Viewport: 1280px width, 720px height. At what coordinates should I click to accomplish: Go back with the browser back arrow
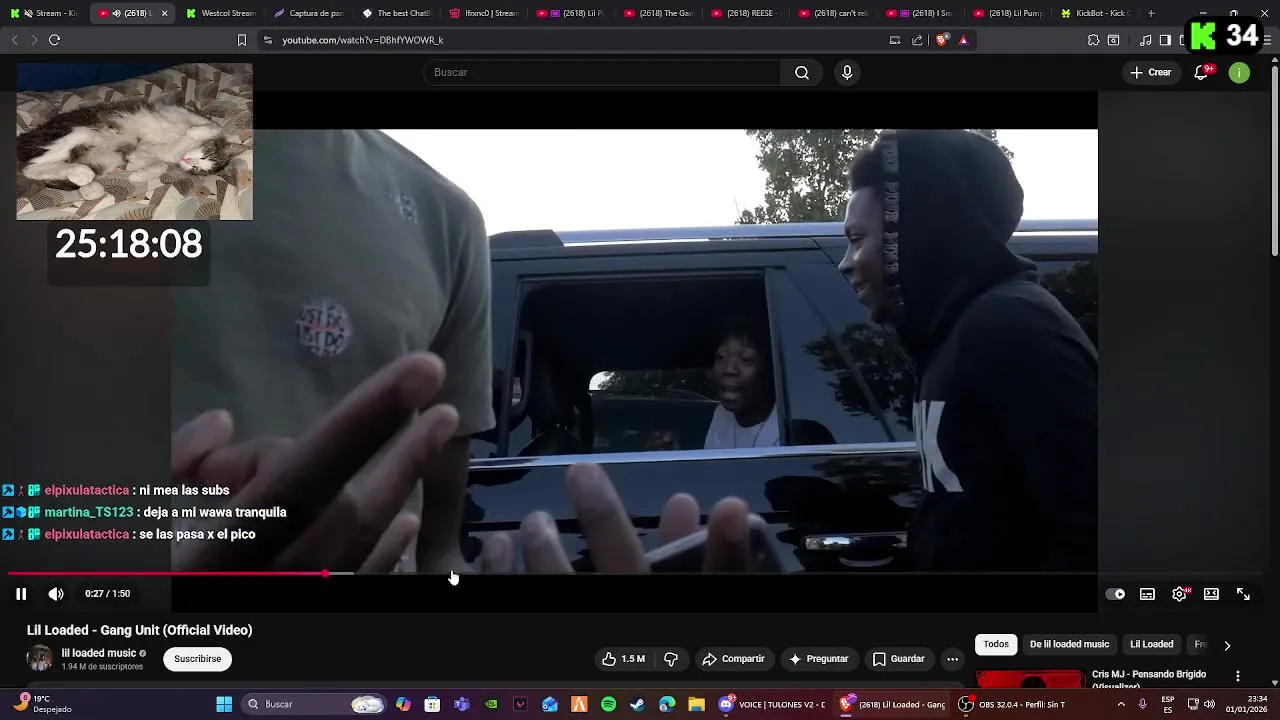(14, 40)
